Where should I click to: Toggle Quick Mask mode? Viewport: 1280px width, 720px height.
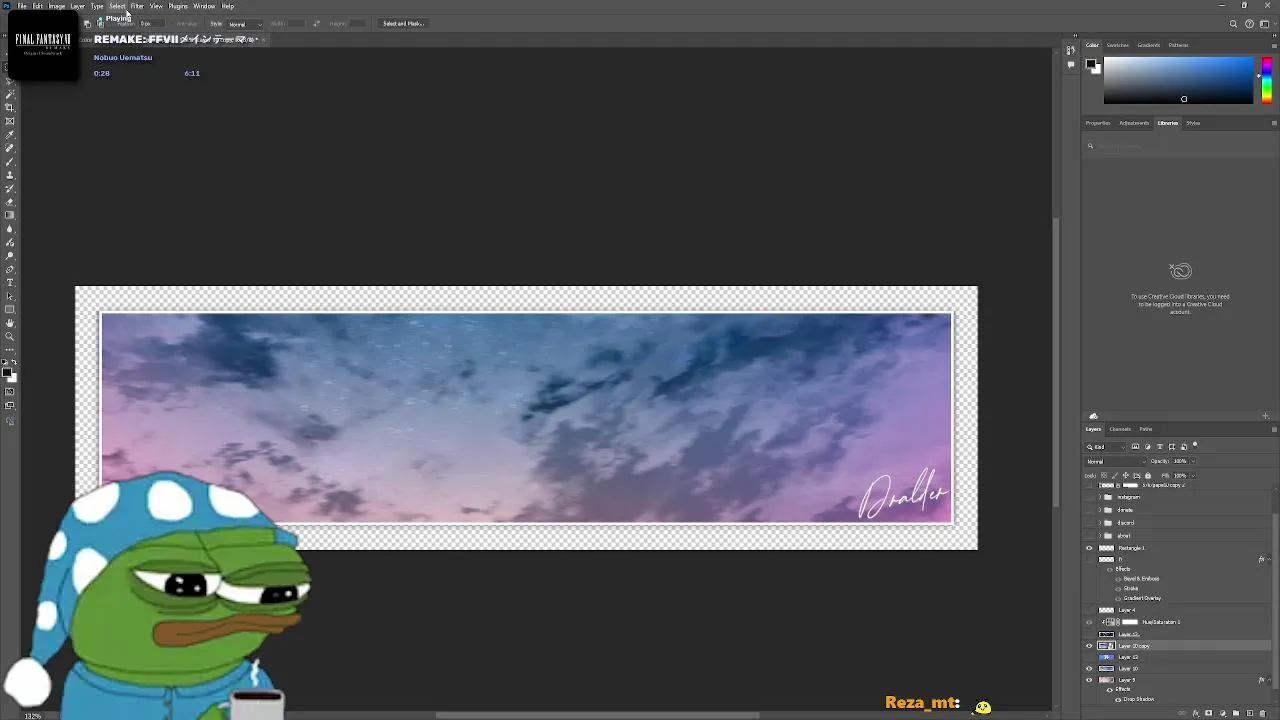[10, 392]
